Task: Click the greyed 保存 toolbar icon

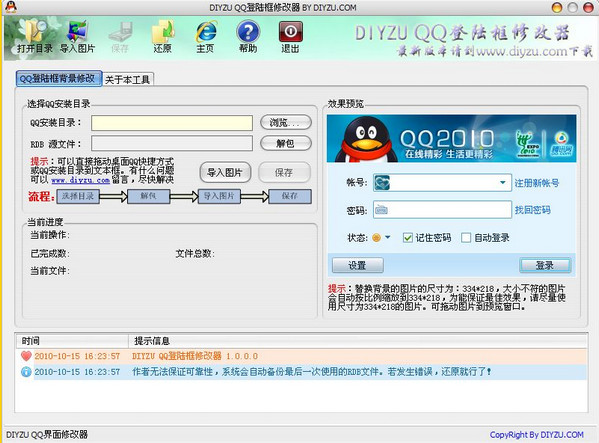Action: point(120,36)
